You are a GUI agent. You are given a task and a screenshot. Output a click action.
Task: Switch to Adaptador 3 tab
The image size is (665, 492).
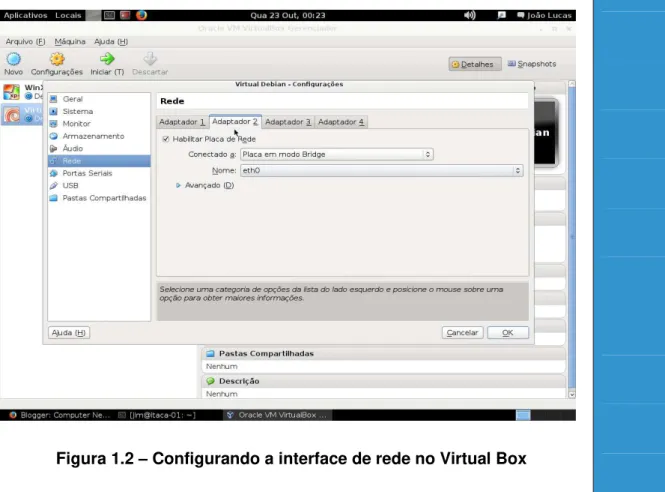(x=288, y=122)
